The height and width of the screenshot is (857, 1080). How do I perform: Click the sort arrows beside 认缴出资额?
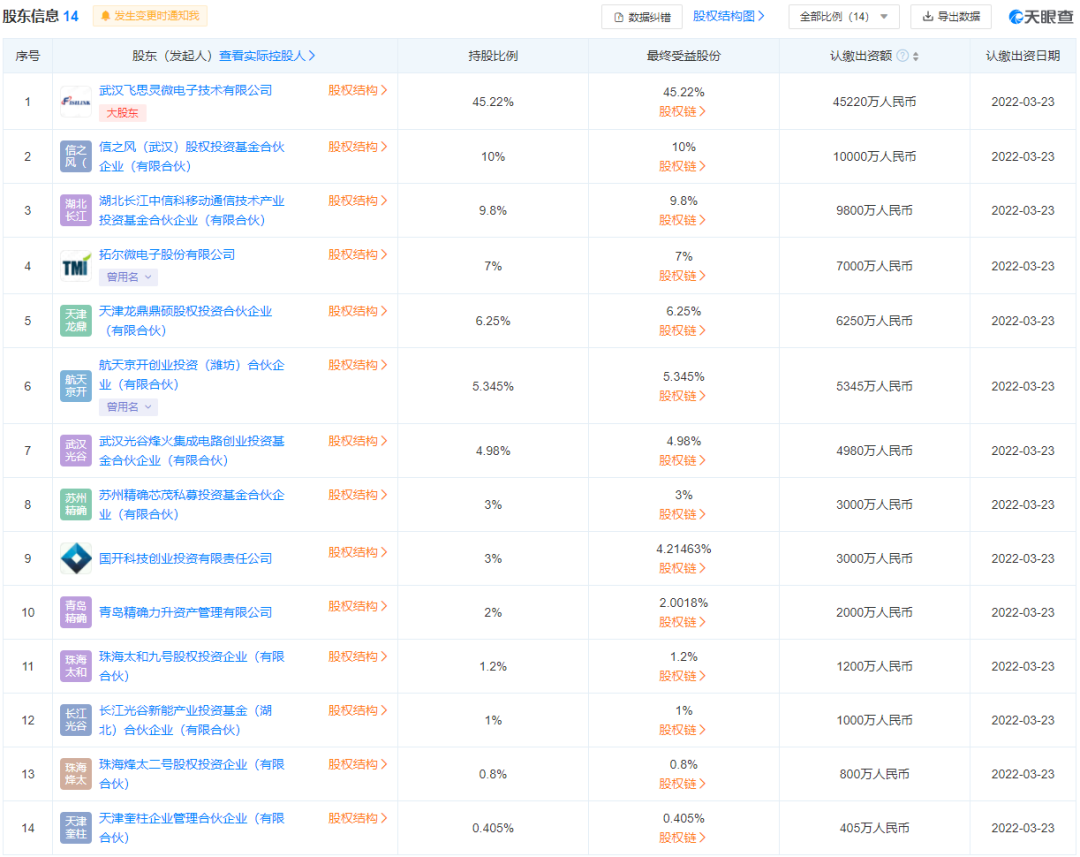(x=915, y=56)
